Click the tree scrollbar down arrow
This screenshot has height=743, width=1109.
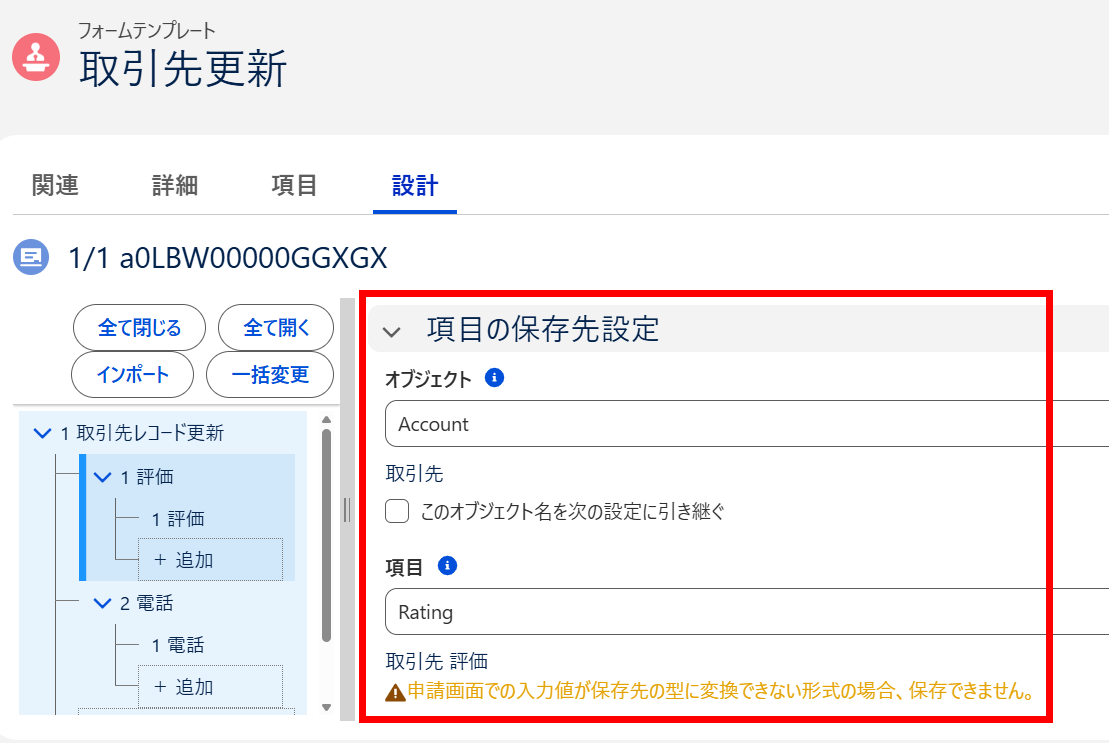pyautogui.click(x=326, y=707)
